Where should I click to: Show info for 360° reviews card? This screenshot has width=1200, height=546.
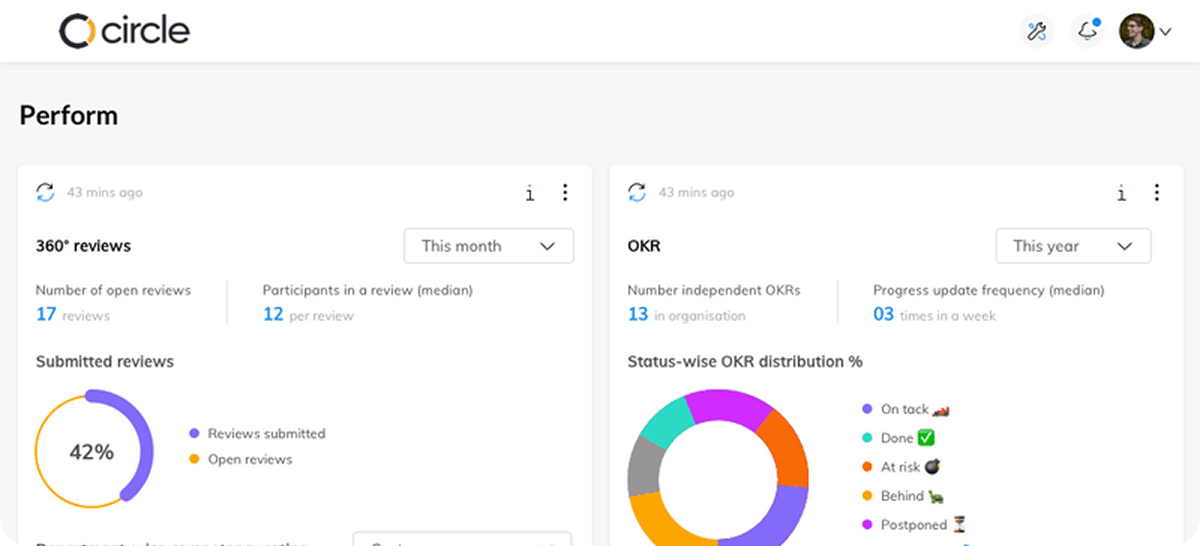(x=530, y=192)
